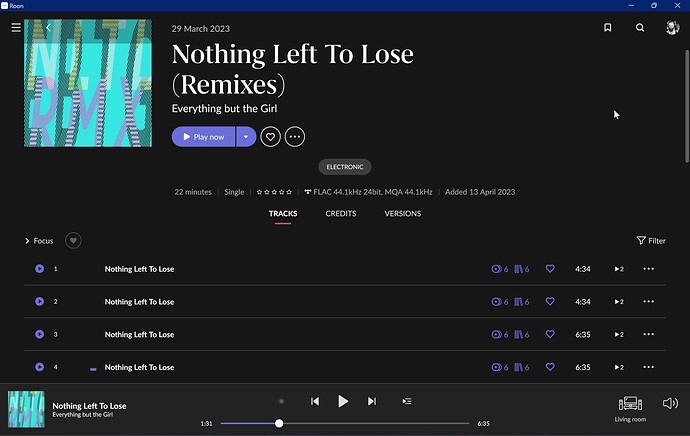The height and width of the screenshot is (436, 690).
Task: Click the large album cover art
Action: (x=88, y=83)
